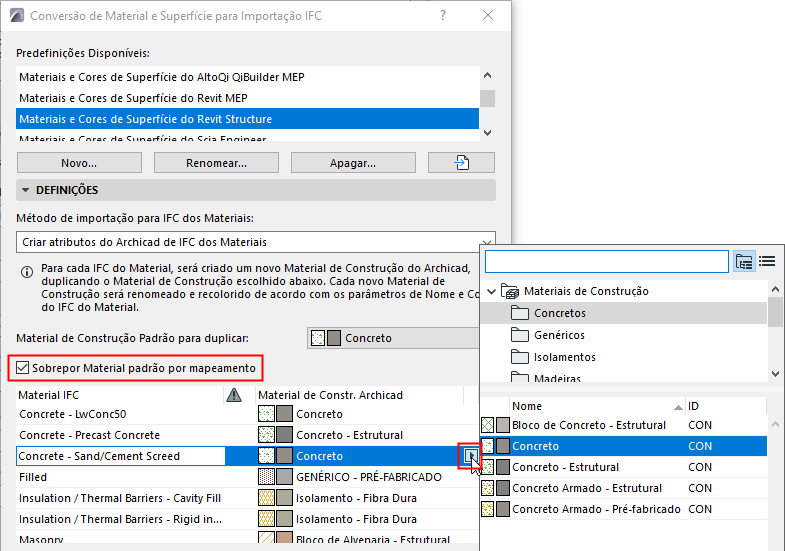Click Material de Constr. Archicad column header
Viewport: 785px width, 551px height.
tap(359, 395)
